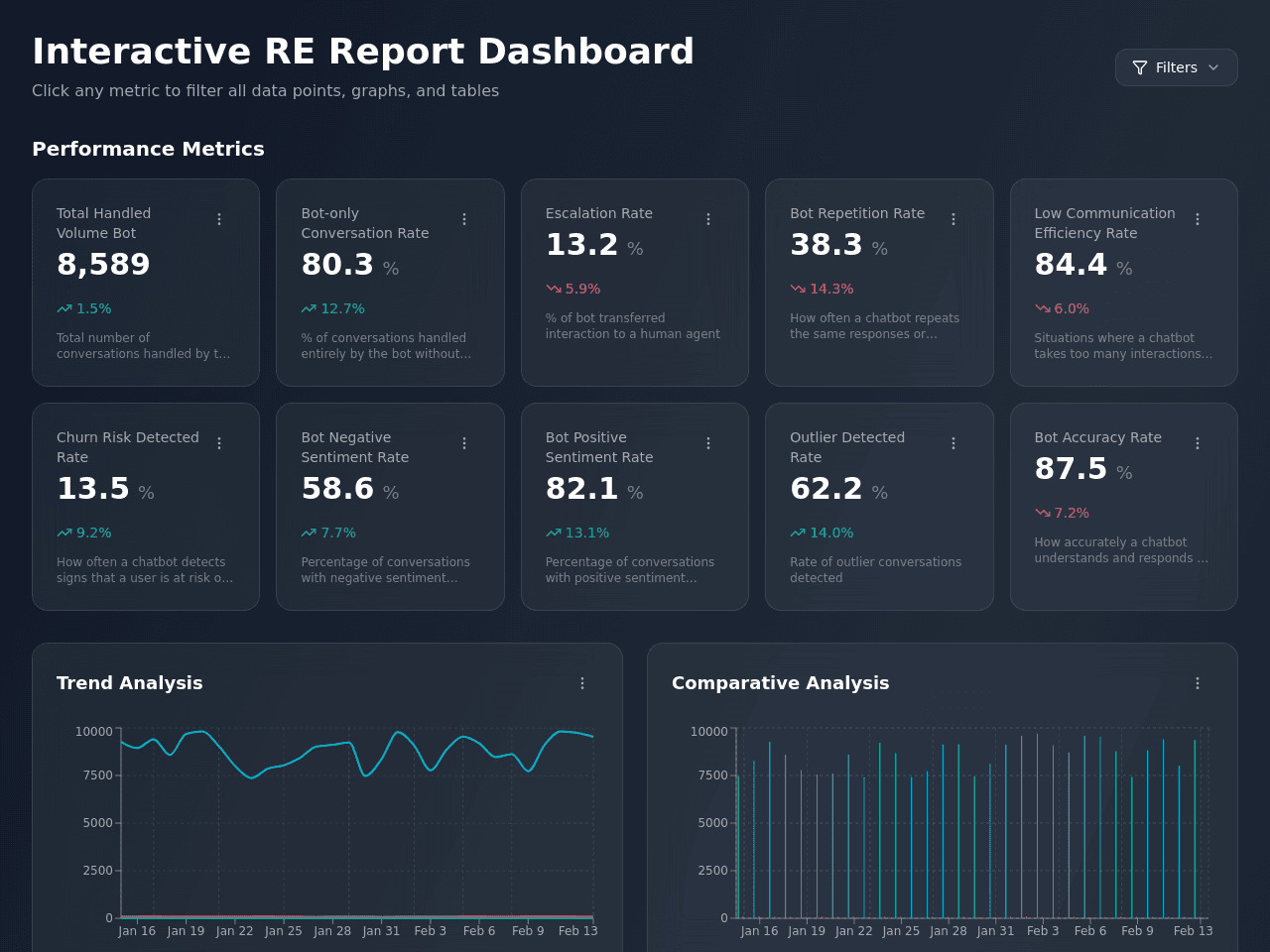Click Feb 13 bar in Comparative Analysis chart

click(x=1195, y=829)
